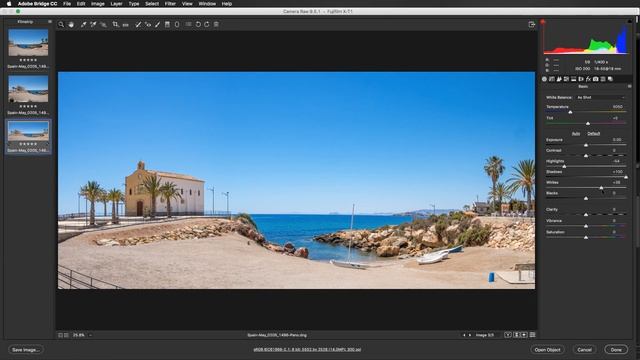640x360 pixels.
Task: Select the Adjustment Brush tool
Action: pyautogui.click(x=158, y=24)
